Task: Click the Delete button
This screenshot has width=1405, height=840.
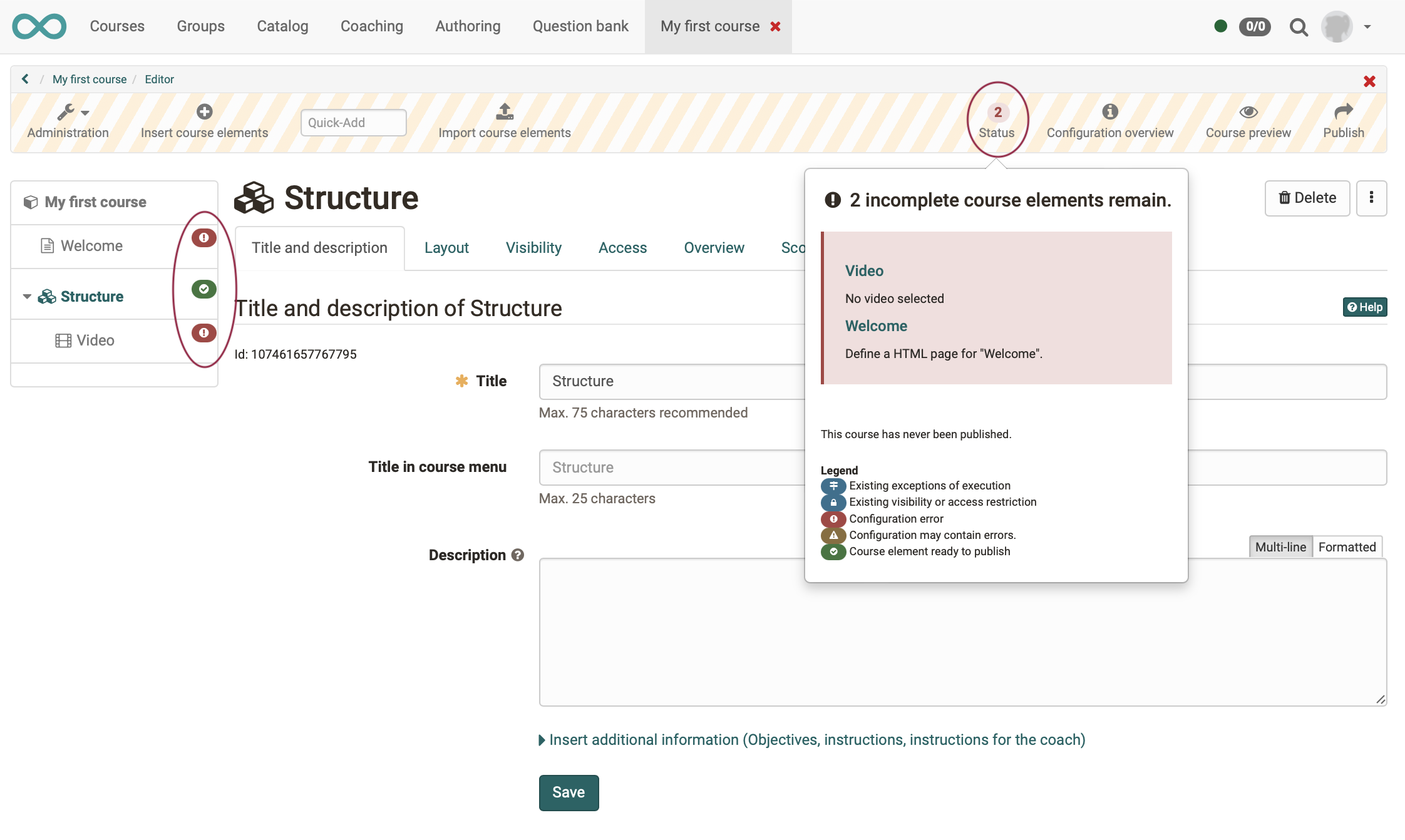Action: click(1307, 198)
